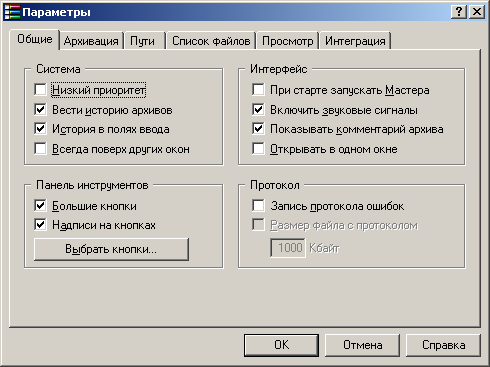Open the Архивация tab
Image resolution: width=490 pixels, height=367 pixels.
(91, 41)
